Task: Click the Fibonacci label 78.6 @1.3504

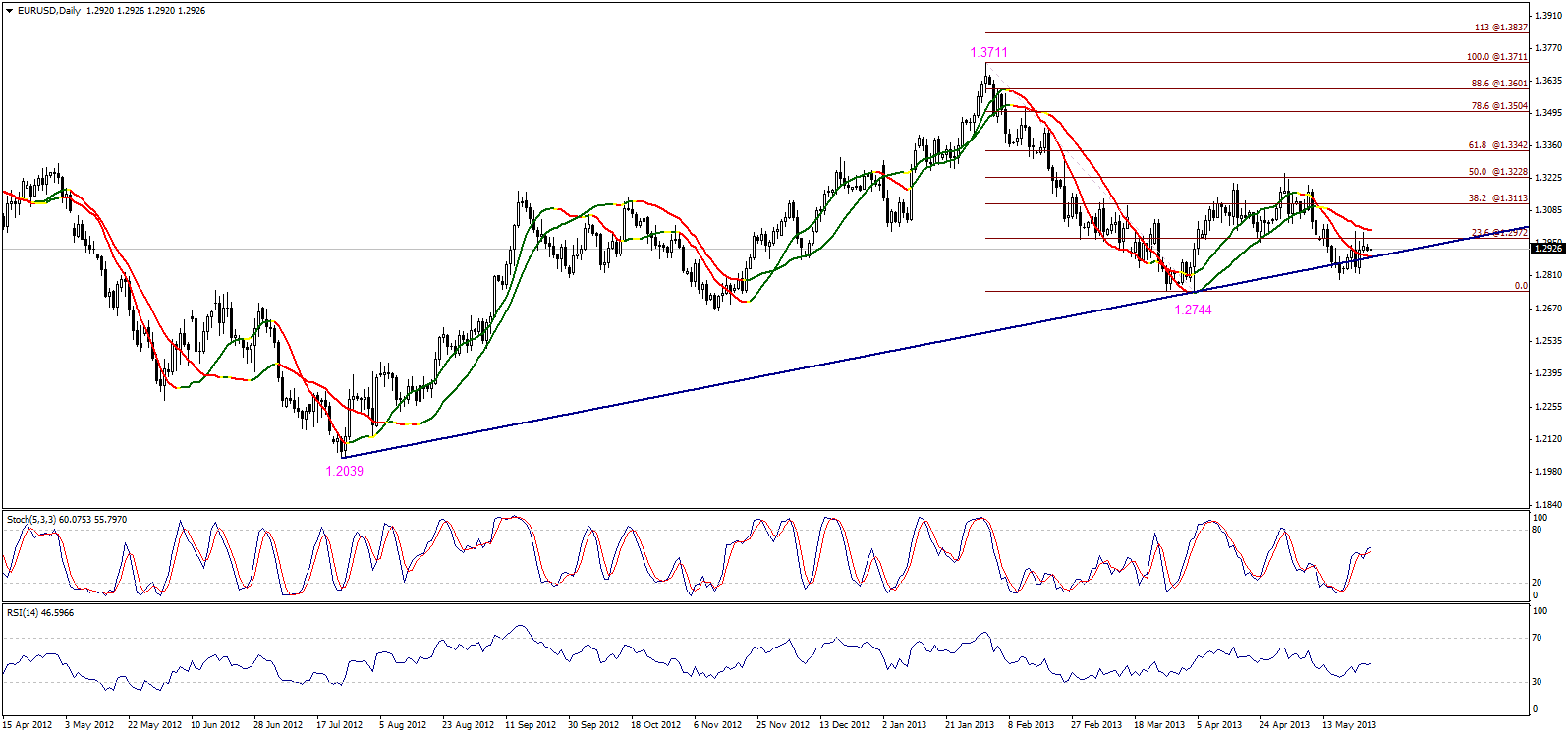Action: click(1499, 106)
